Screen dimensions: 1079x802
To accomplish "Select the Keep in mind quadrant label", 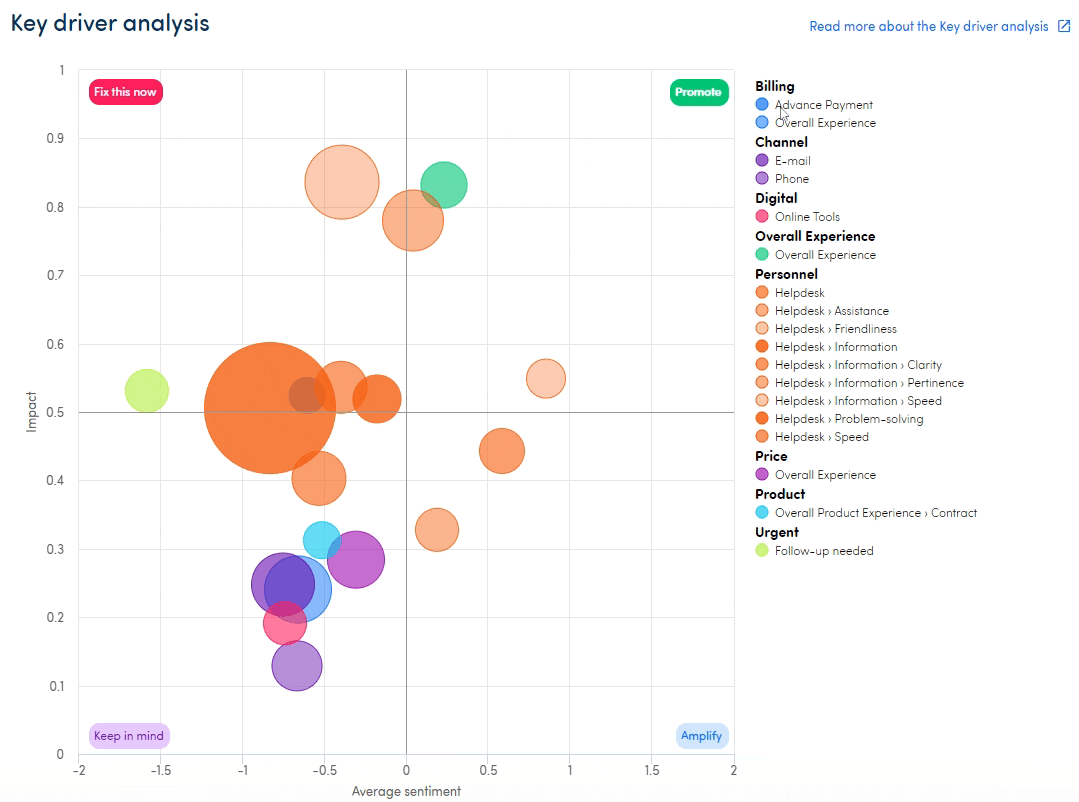I will point(129,736).
